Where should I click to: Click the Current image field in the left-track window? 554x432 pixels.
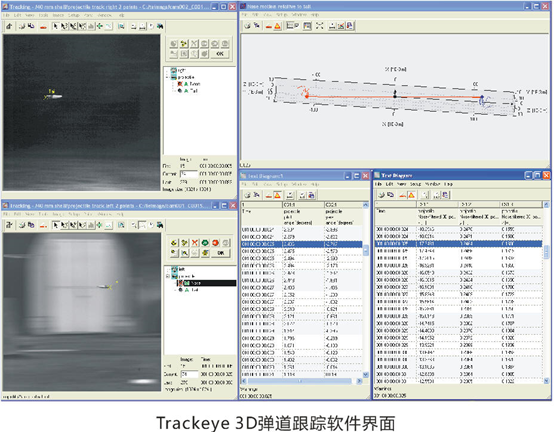coord(189,374)
